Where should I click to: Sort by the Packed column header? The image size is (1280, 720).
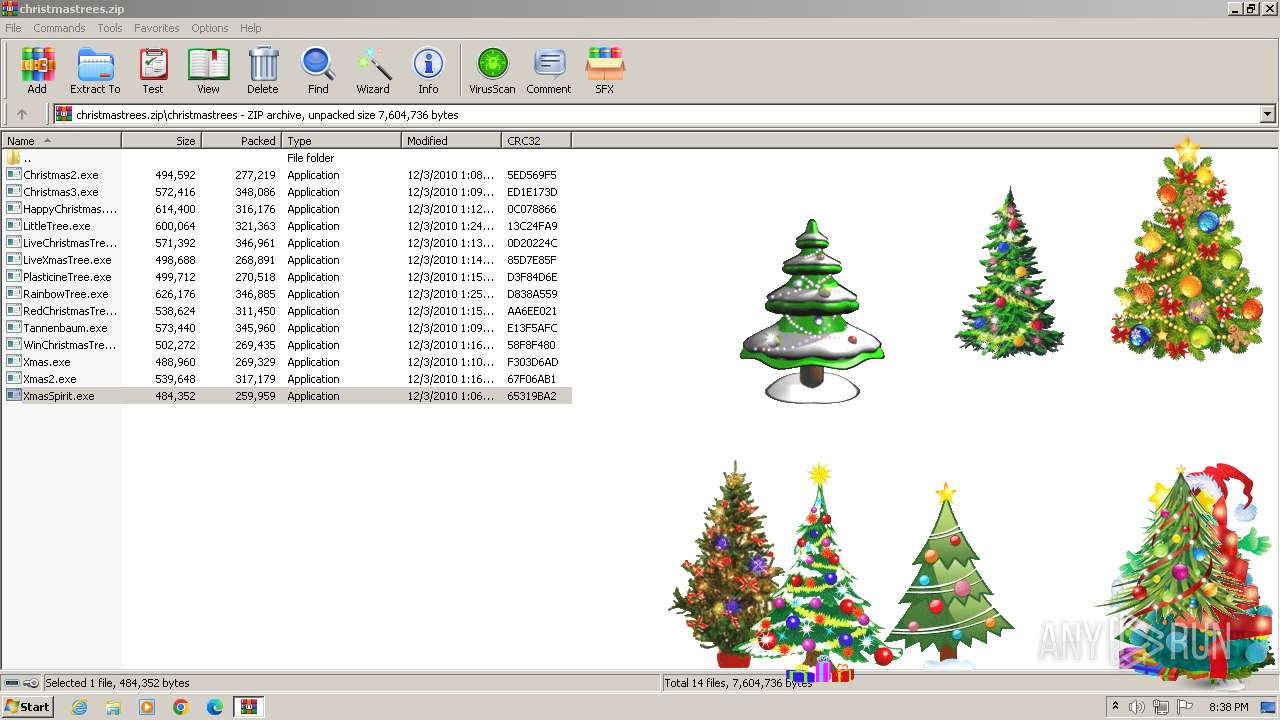click(241, 141)
